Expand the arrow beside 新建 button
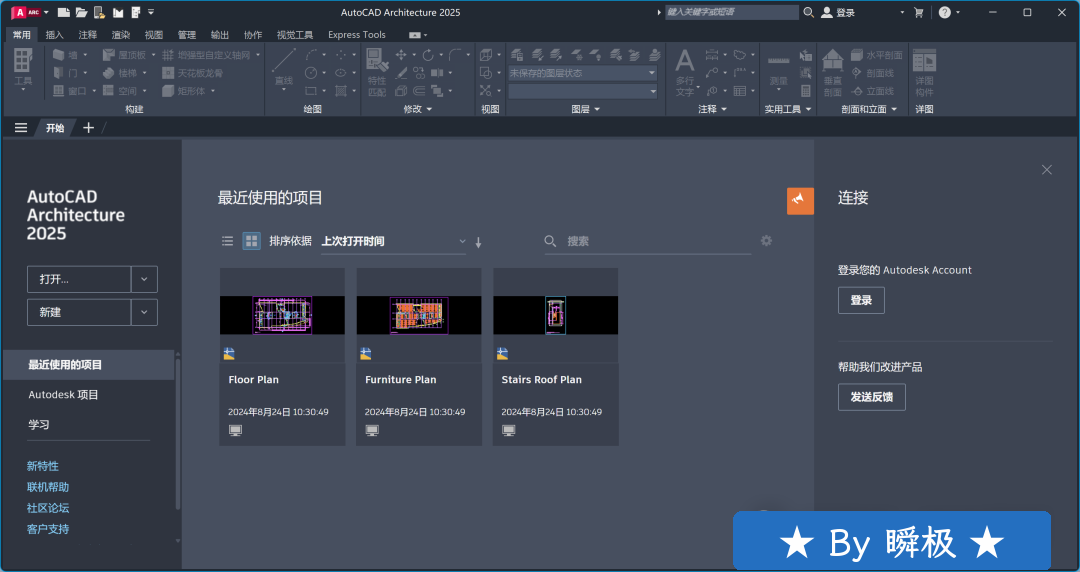Image resolution: width=1080 pixels, height=572 pixels. pos(145,312)
